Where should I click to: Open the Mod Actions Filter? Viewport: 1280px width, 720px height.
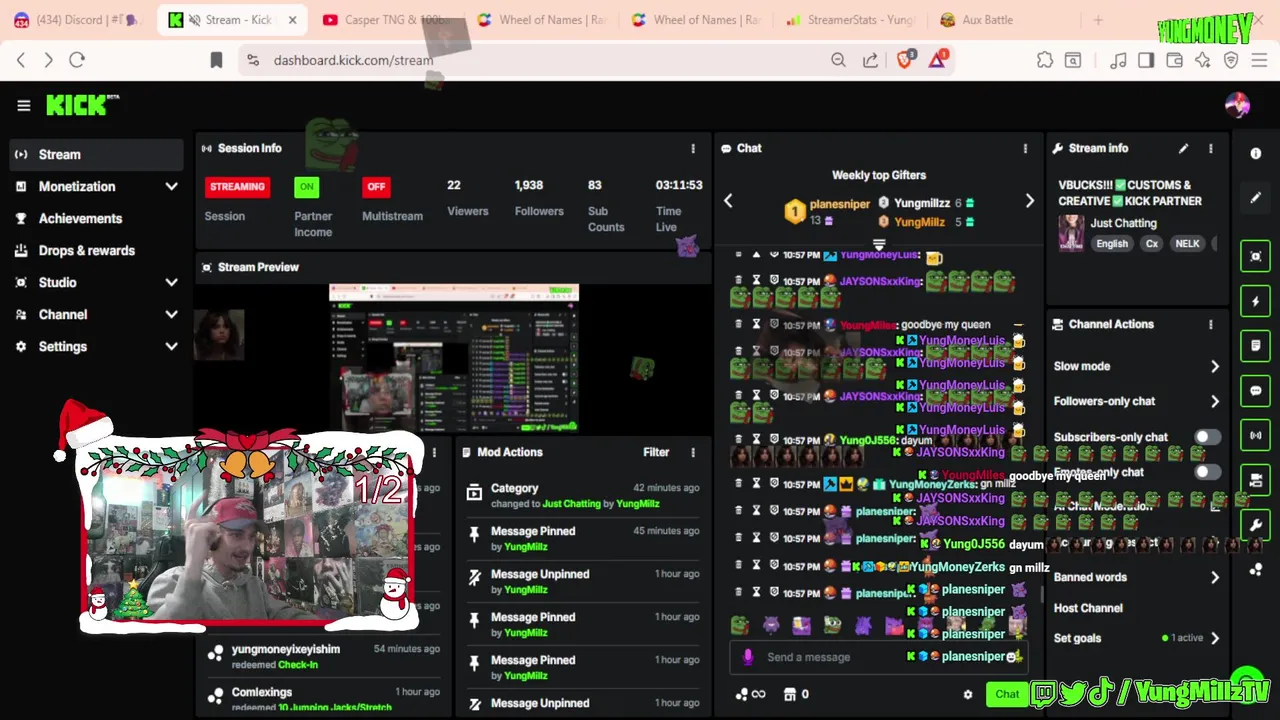pos(656,452)
